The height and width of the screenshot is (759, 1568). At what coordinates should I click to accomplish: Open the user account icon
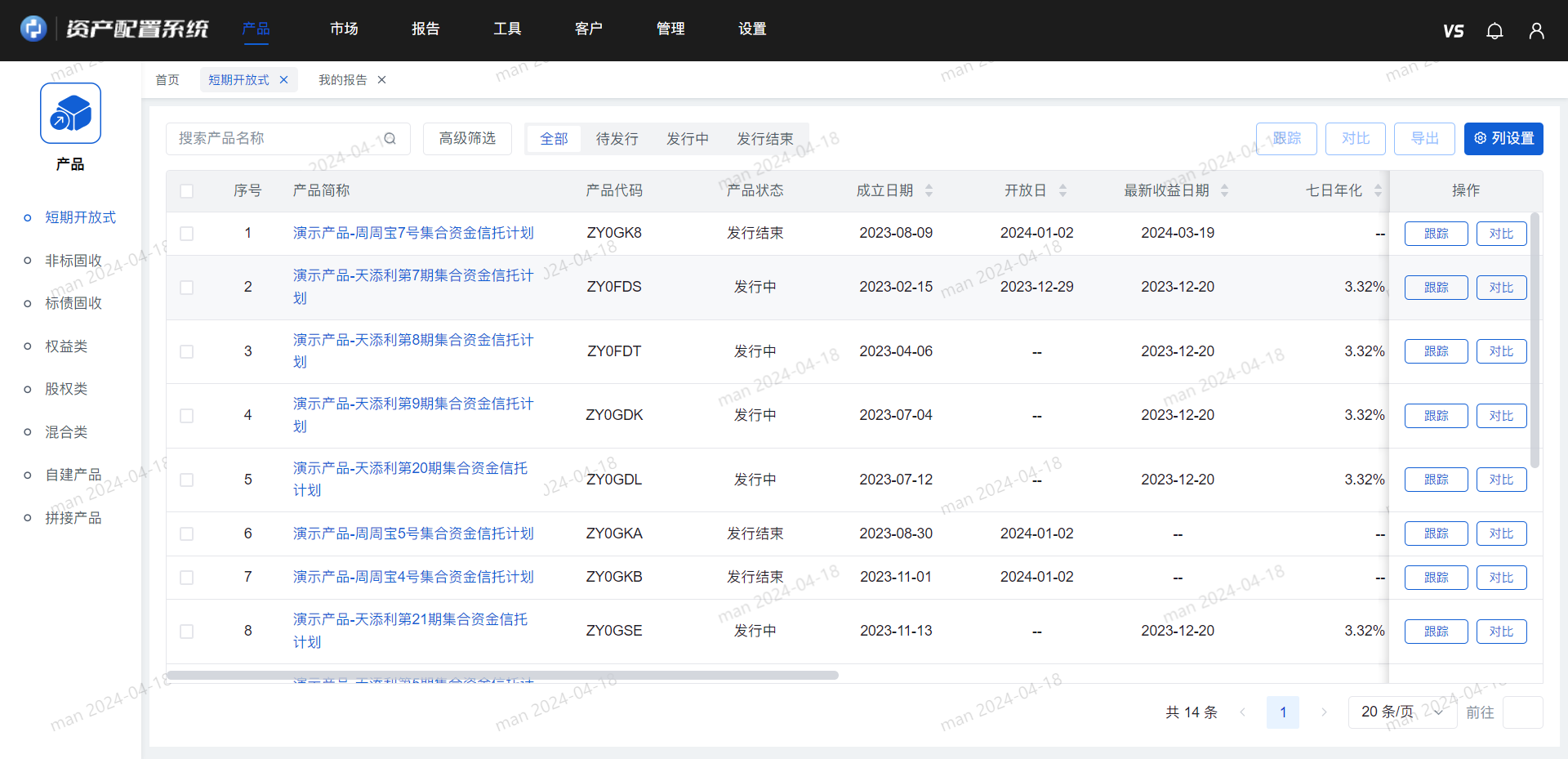tap(1536, 31)
